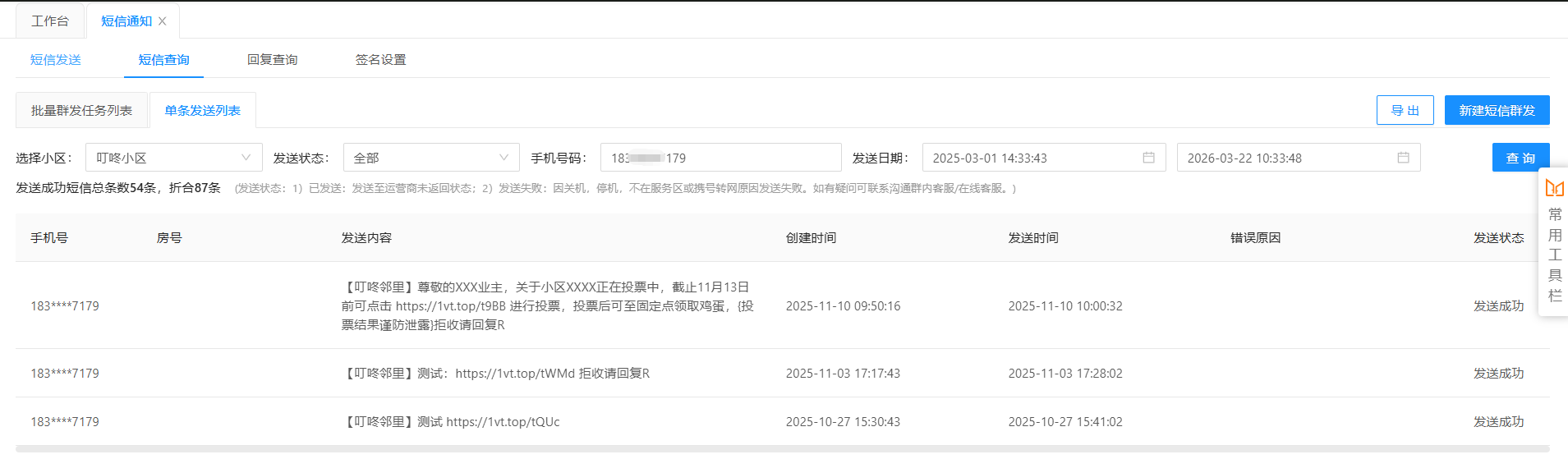1568x459 pixels.
Task: Open the start date calendar icon
Action: 1148,158
